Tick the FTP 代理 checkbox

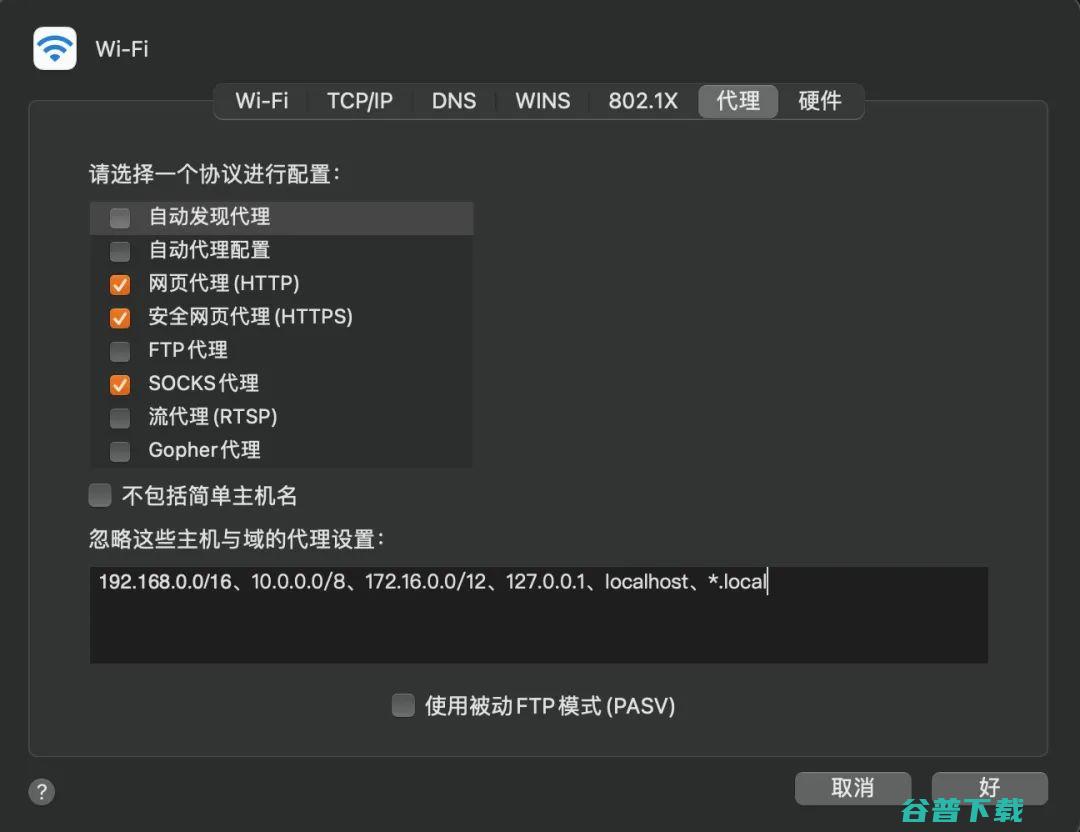click(x=120, y=351)
